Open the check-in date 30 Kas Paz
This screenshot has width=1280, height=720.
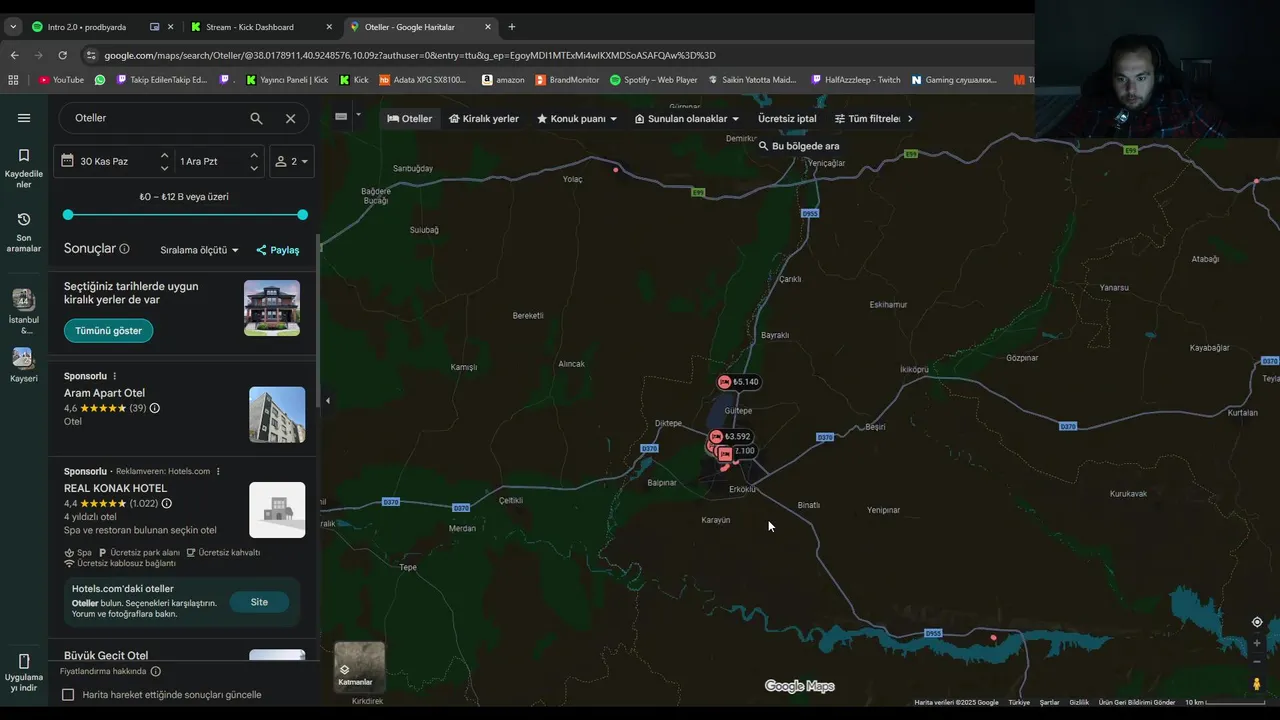coord(104,161)
